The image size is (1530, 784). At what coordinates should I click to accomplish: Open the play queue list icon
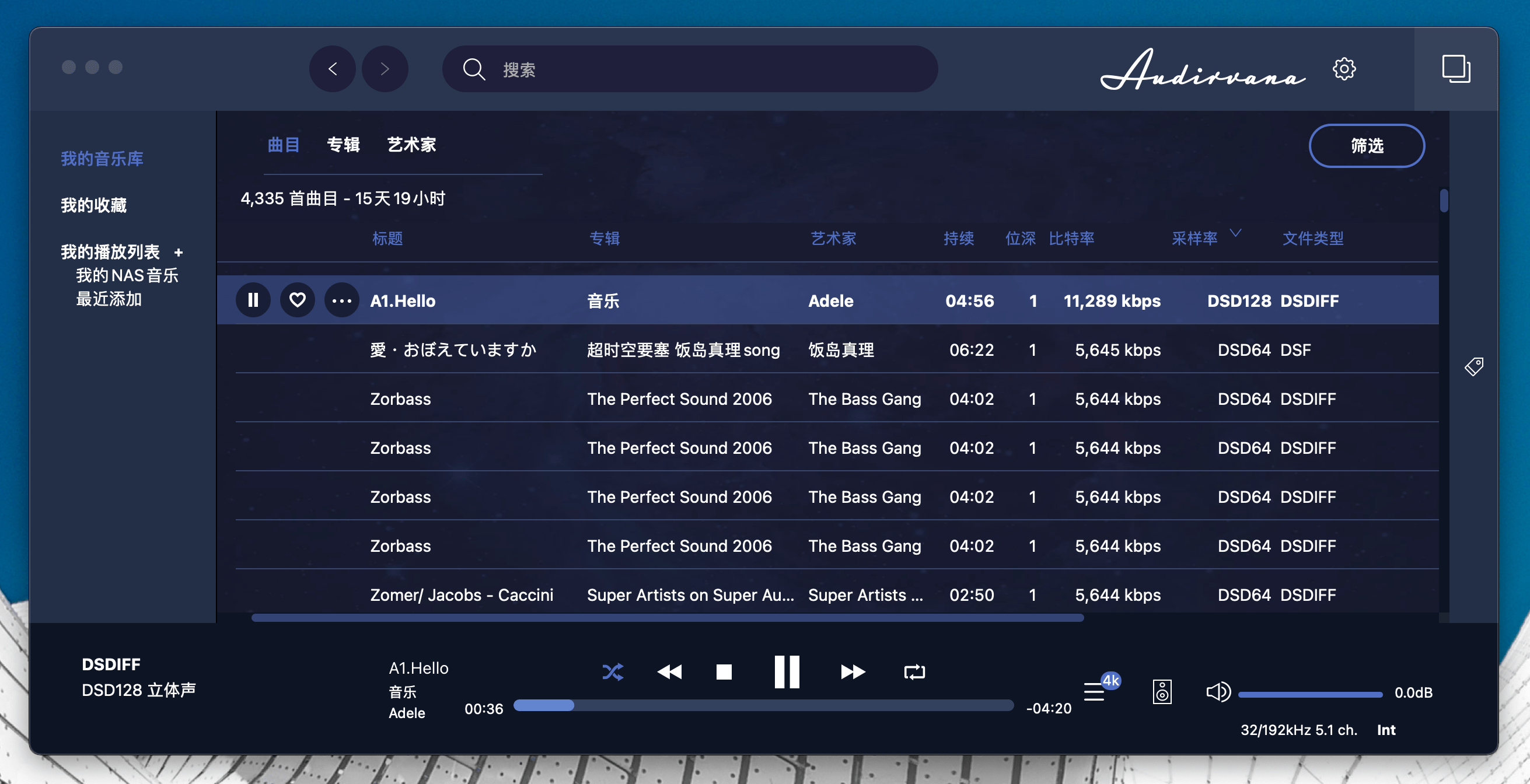1094,692
